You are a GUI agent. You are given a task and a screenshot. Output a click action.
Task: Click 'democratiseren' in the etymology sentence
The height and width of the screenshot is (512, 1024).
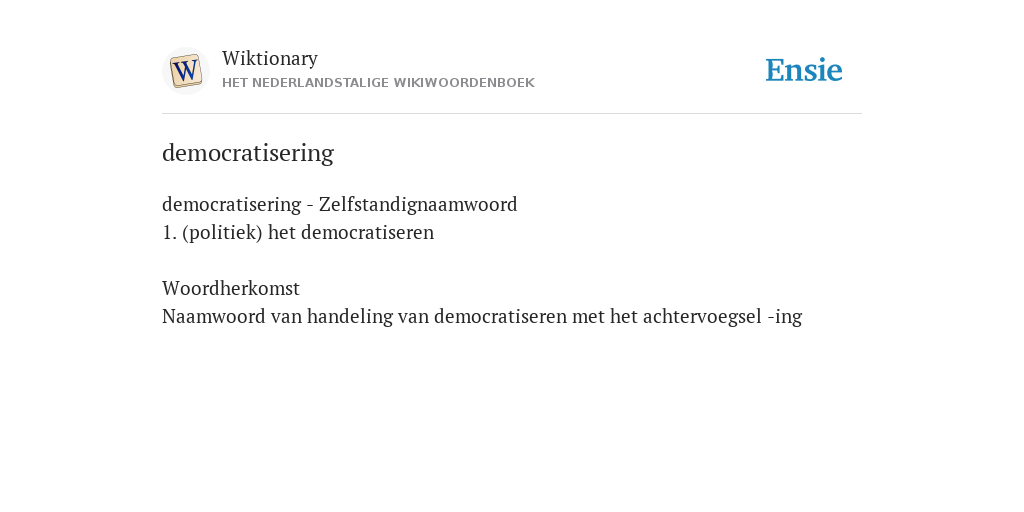500,317
